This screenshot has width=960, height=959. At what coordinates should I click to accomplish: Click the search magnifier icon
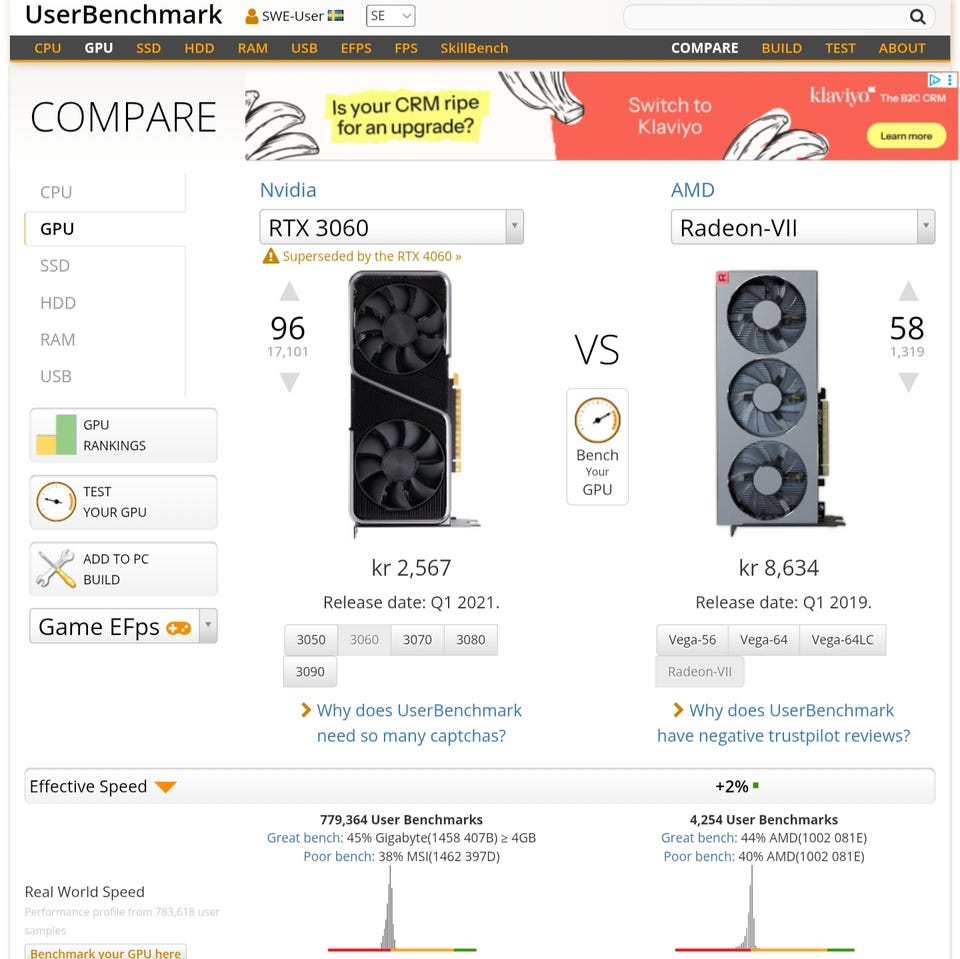point(917,16)
